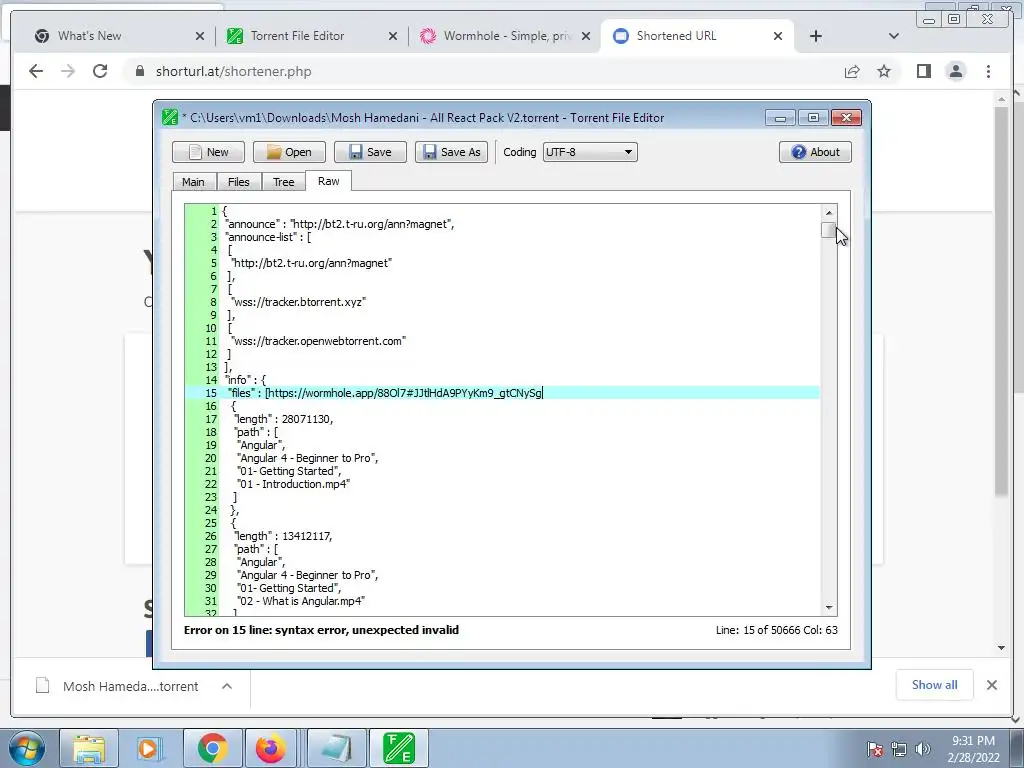Click the "02 - What is Angular.mp4" line

coord(300,601)
